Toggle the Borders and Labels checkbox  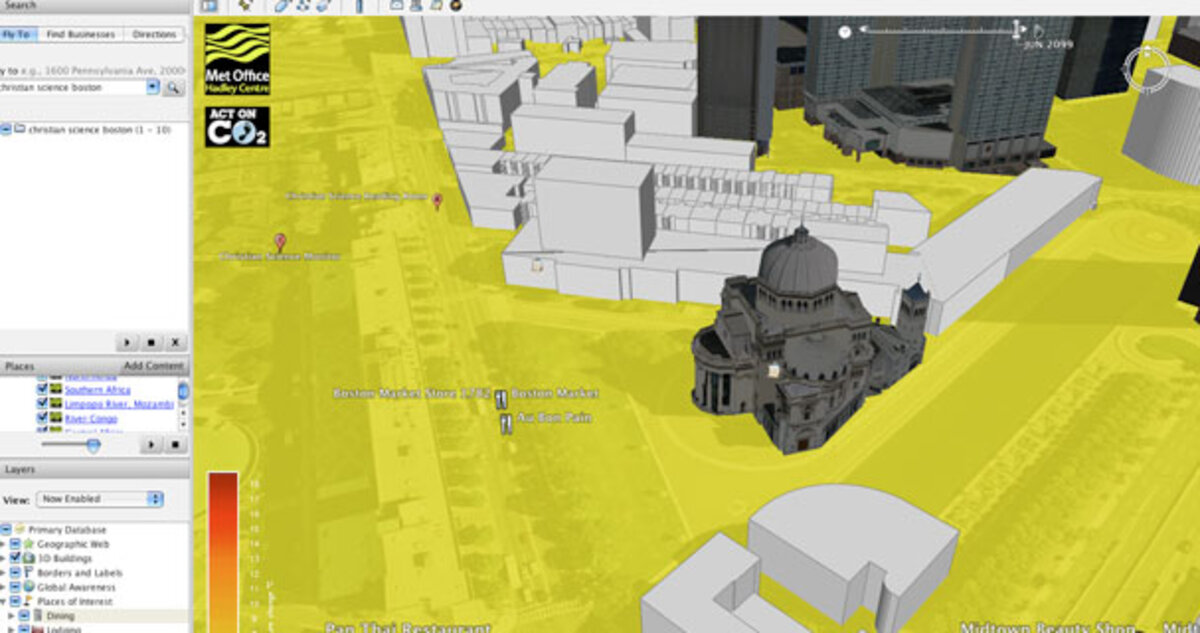pos(15,573)
